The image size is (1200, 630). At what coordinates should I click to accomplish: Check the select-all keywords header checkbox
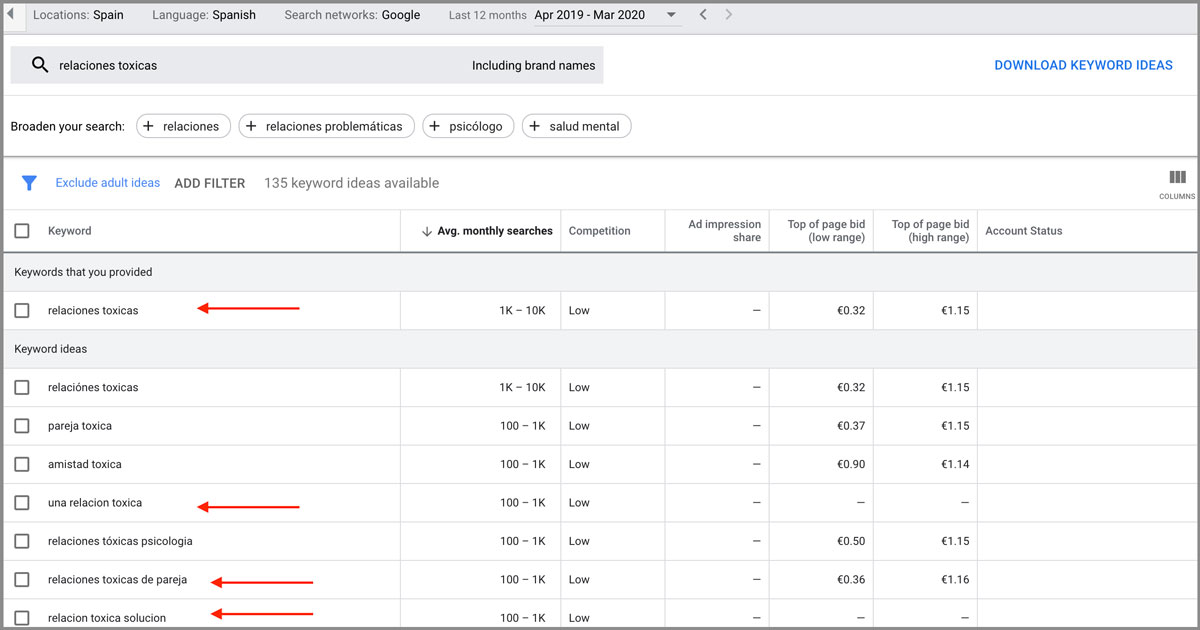22,231
